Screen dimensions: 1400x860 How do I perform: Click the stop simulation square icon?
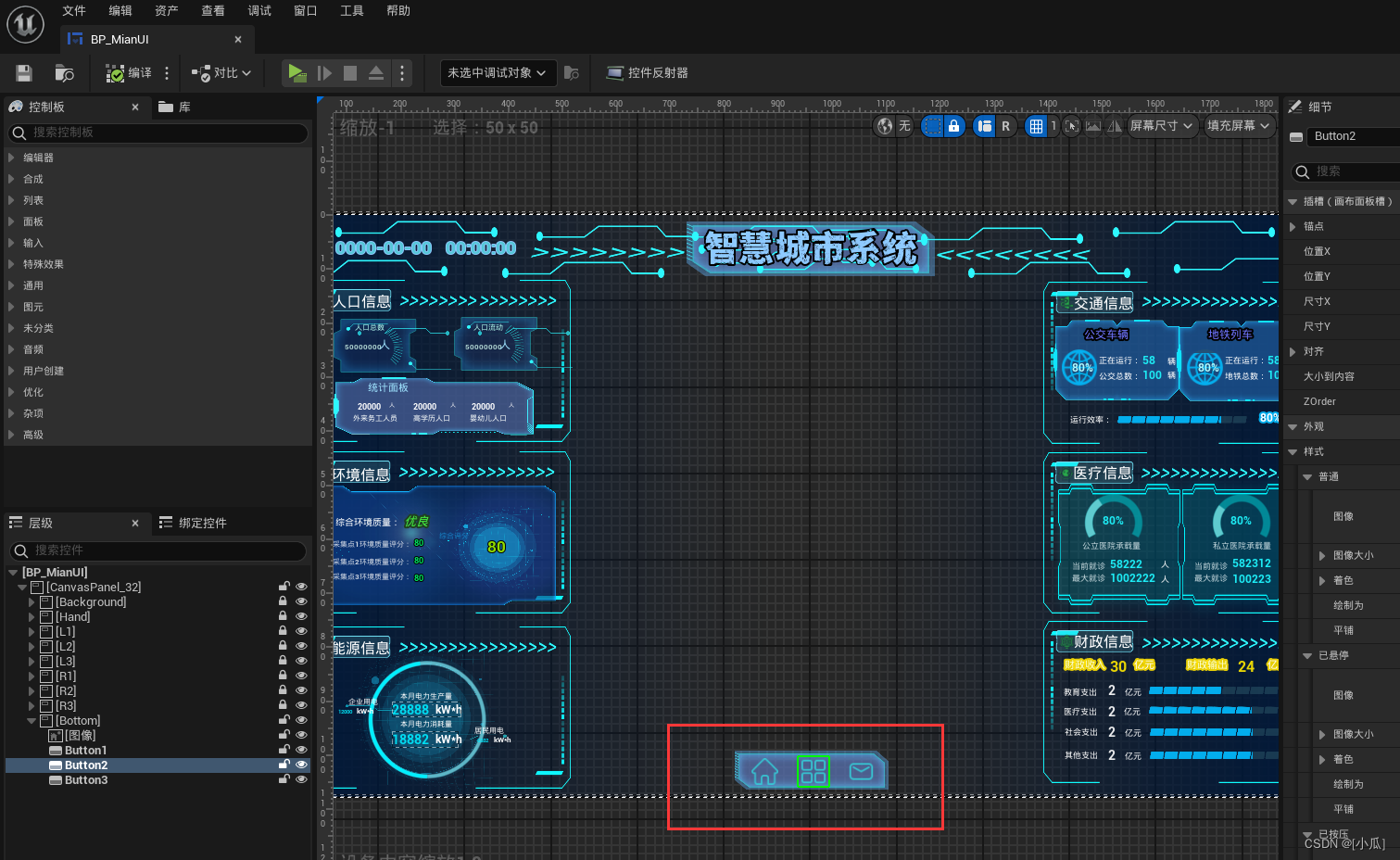350,73
